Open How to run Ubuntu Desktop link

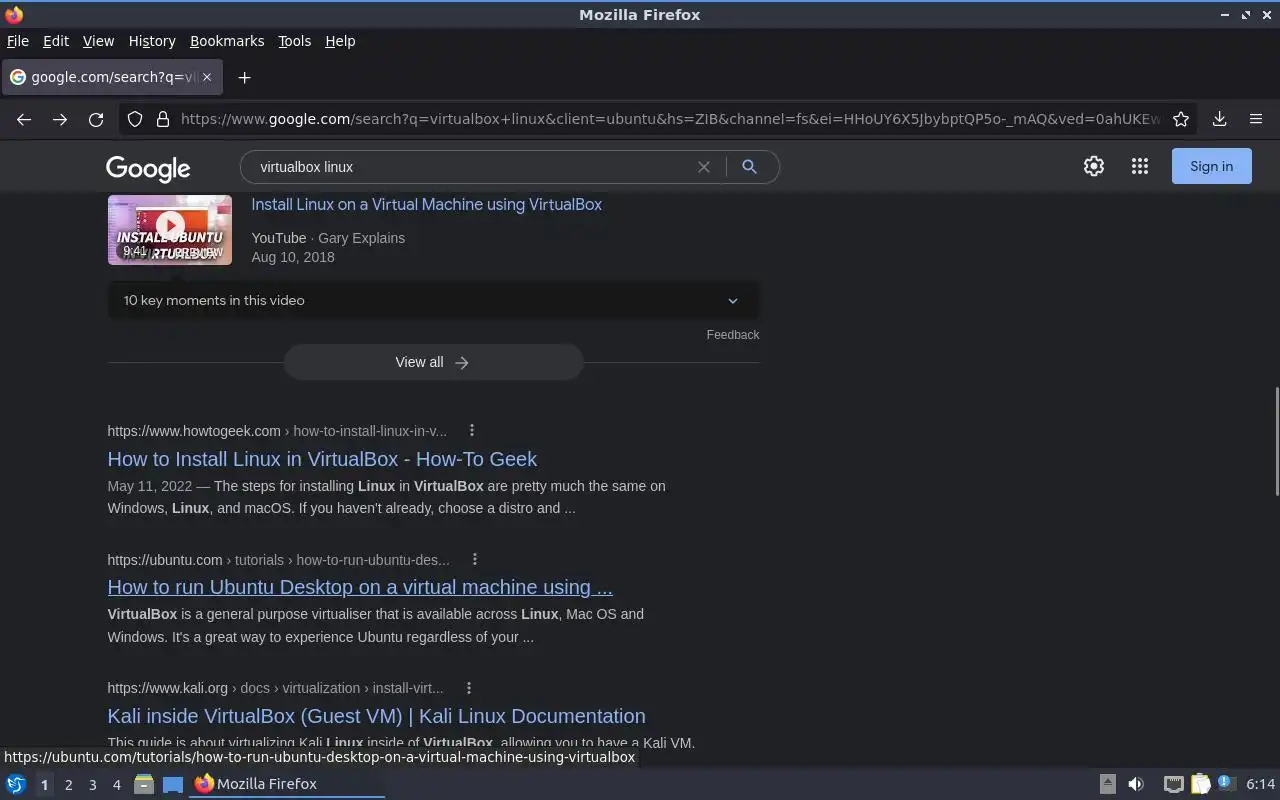360,587
